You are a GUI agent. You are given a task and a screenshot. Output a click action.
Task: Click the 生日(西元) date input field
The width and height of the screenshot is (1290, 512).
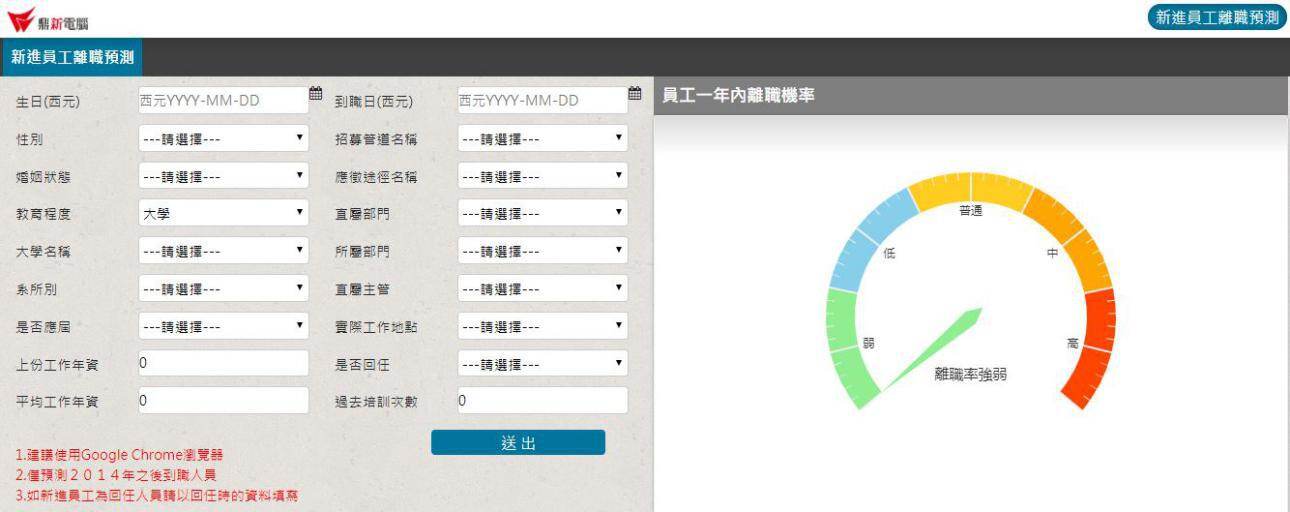(220, 100)
